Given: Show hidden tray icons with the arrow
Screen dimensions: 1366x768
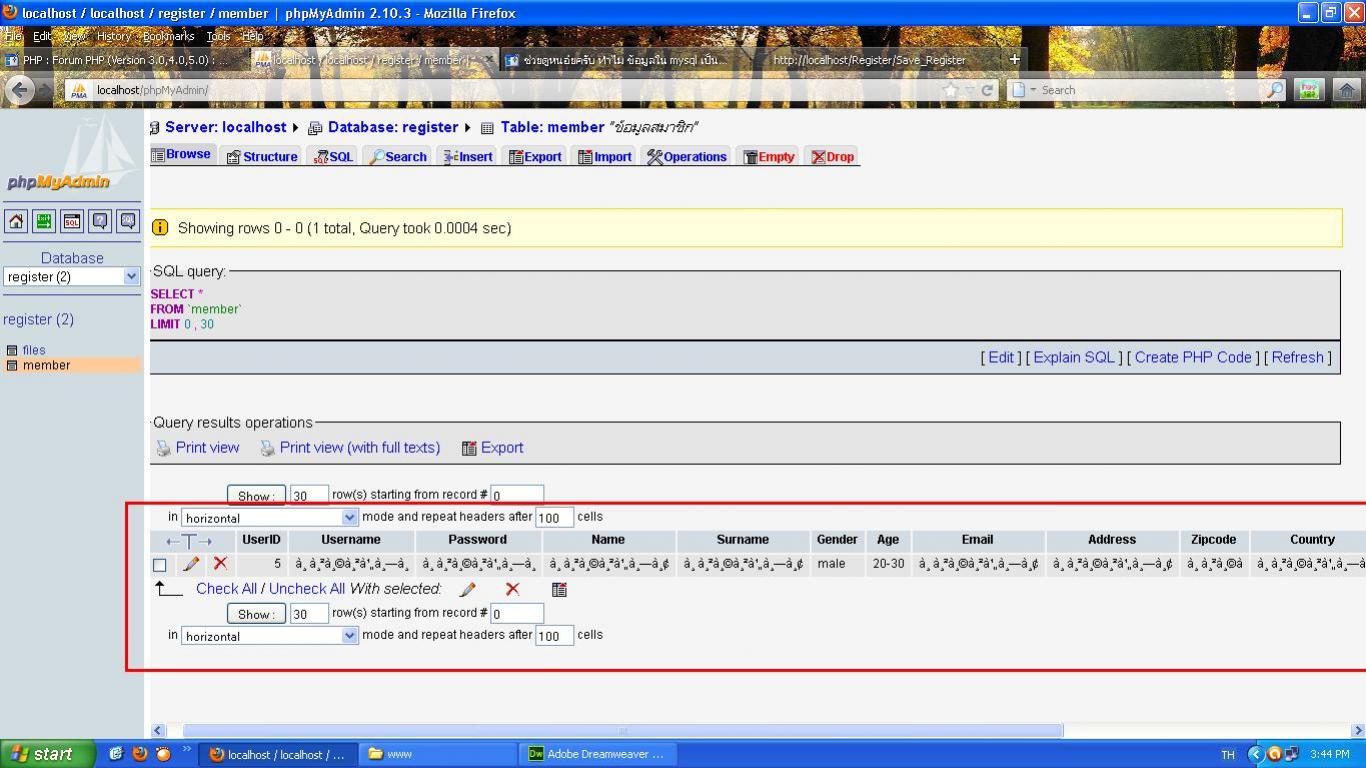Looking at the screenshot, I should click(1256, 754).
